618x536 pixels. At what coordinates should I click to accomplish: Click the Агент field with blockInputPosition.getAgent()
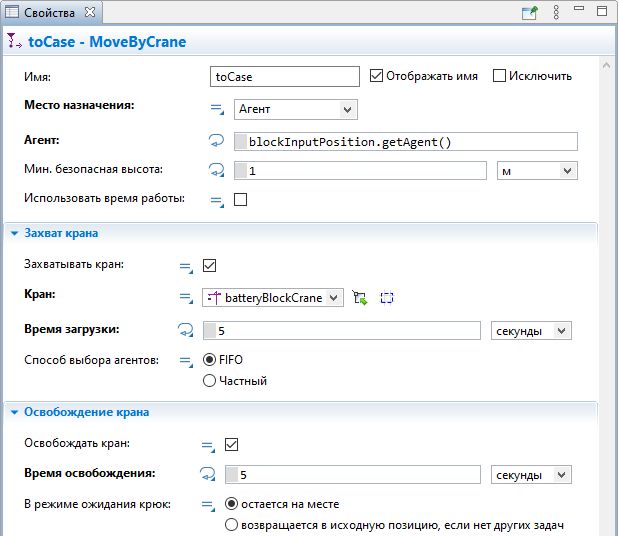tap(406, 141)
